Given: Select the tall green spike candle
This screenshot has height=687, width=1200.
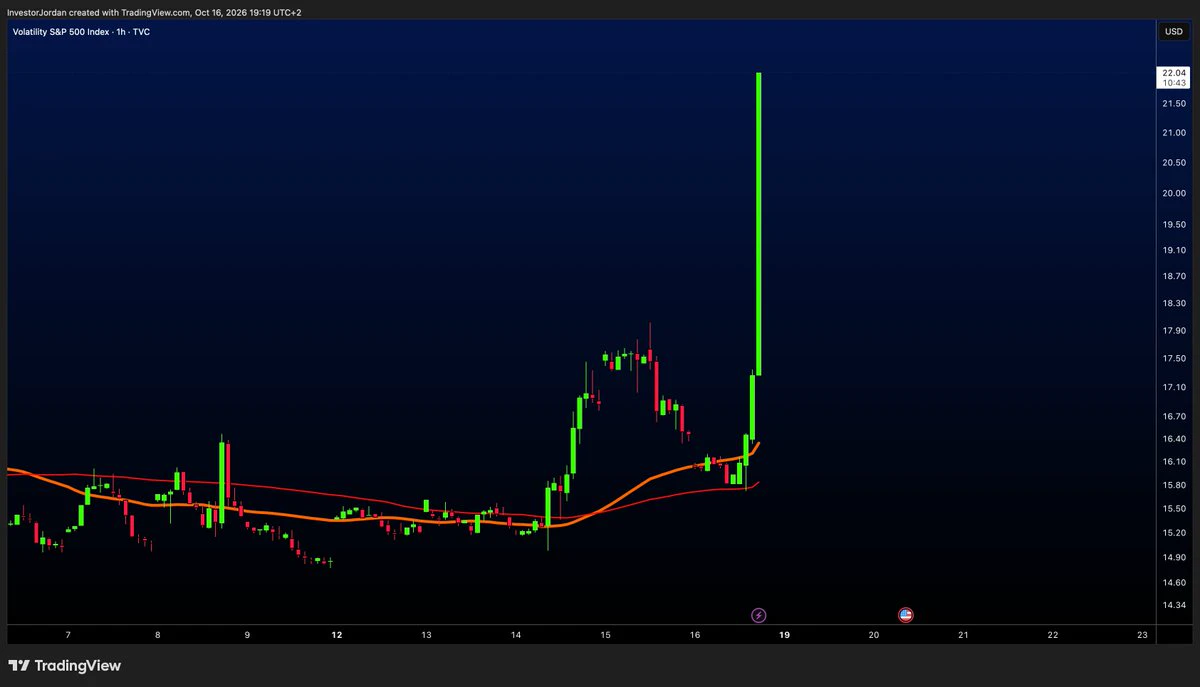Looking at the screenshot, I should [x=759, y=223].
